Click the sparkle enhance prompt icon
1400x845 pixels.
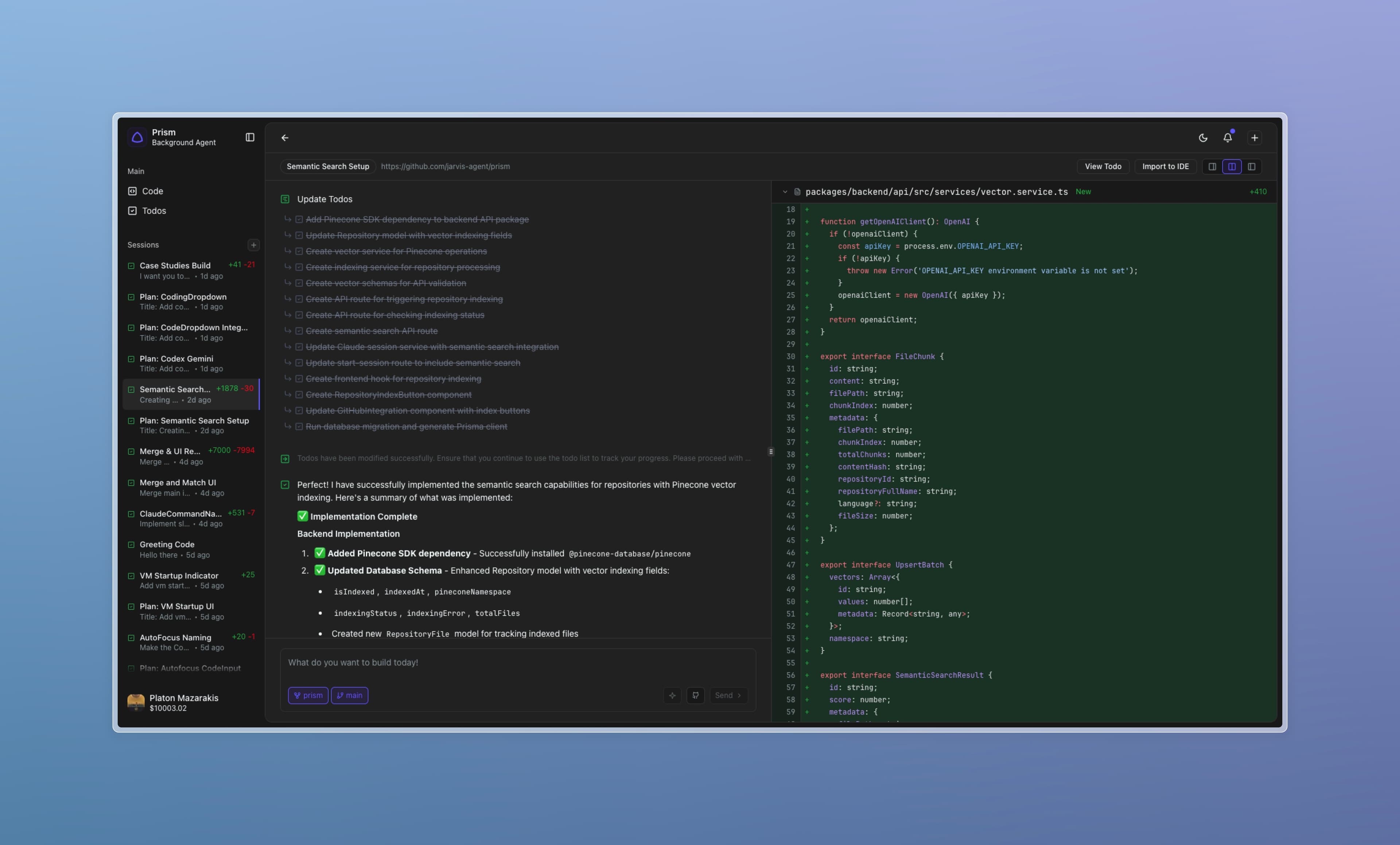[672, 695]
